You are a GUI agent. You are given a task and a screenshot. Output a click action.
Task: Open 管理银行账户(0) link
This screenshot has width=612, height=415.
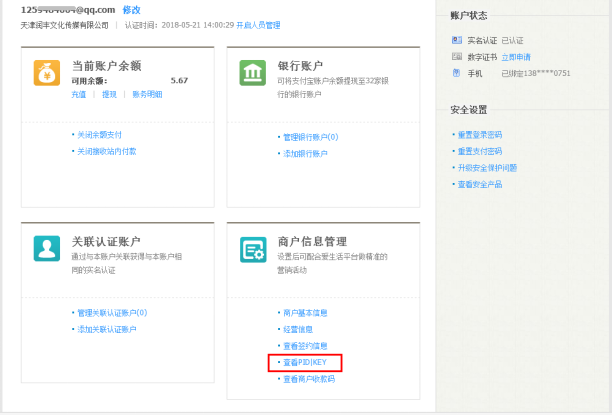coord(310,137)
